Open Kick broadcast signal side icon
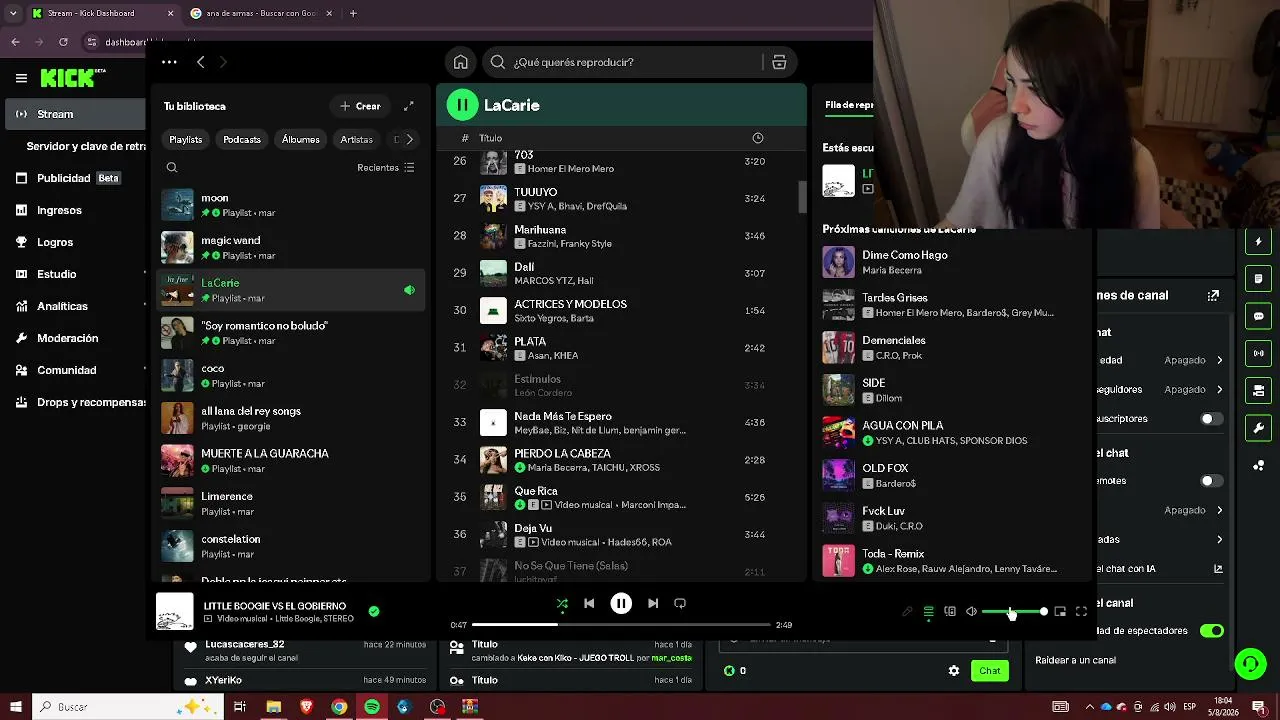Image resolution: width=1280 pixels, height=720 pixels. tap(1259, 353)
